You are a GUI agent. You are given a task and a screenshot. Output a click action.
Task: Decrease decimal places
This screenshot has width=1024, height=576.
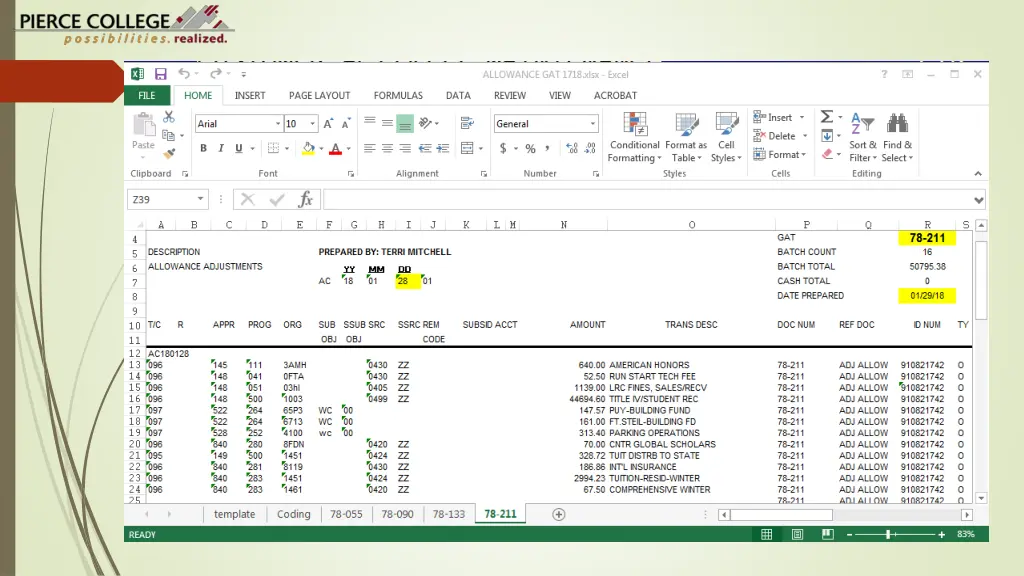590,148
